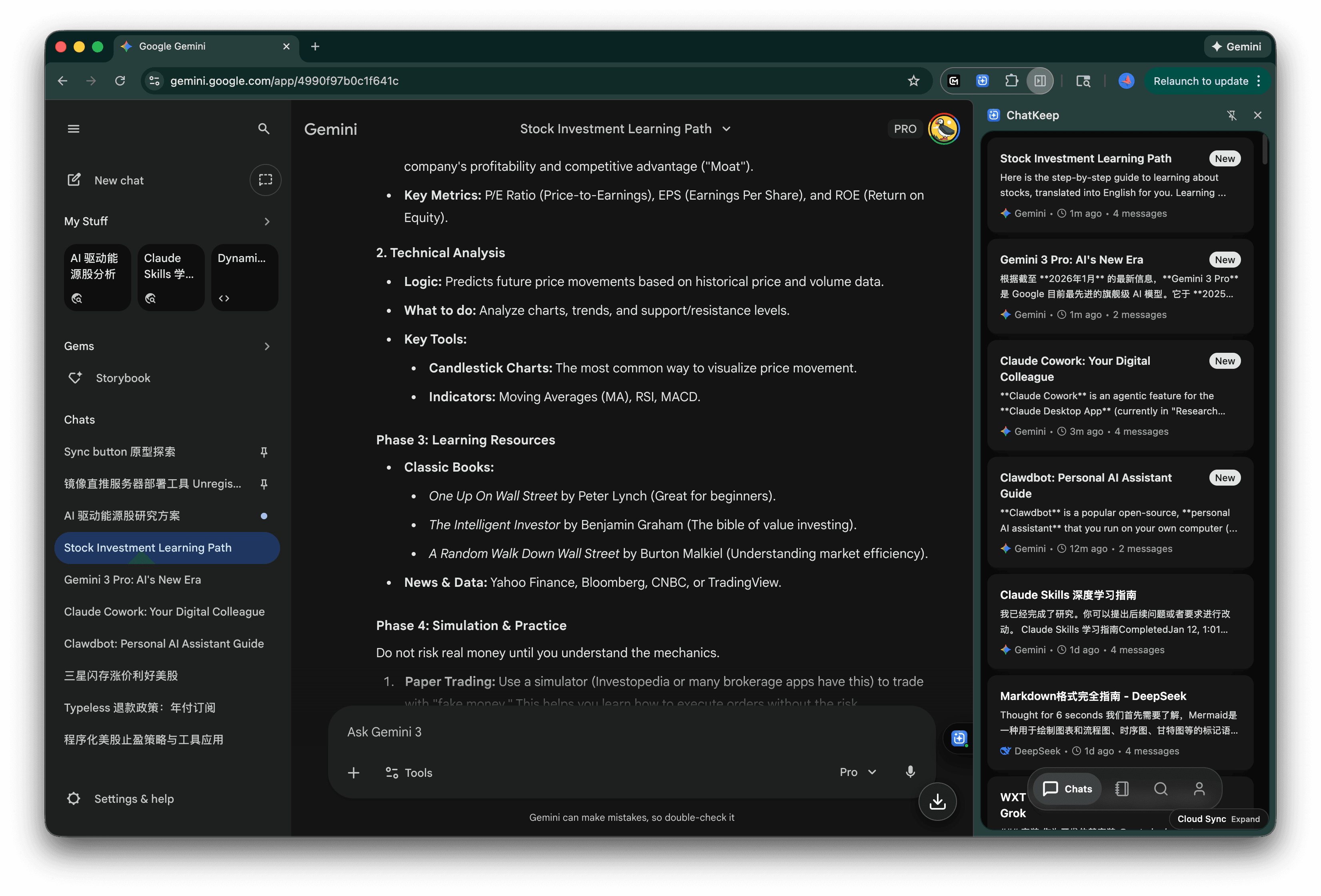Click the download icon below the input bar
Image resolution: width=1321 pixels, height=896 pixels.
(x=937, y=802)
